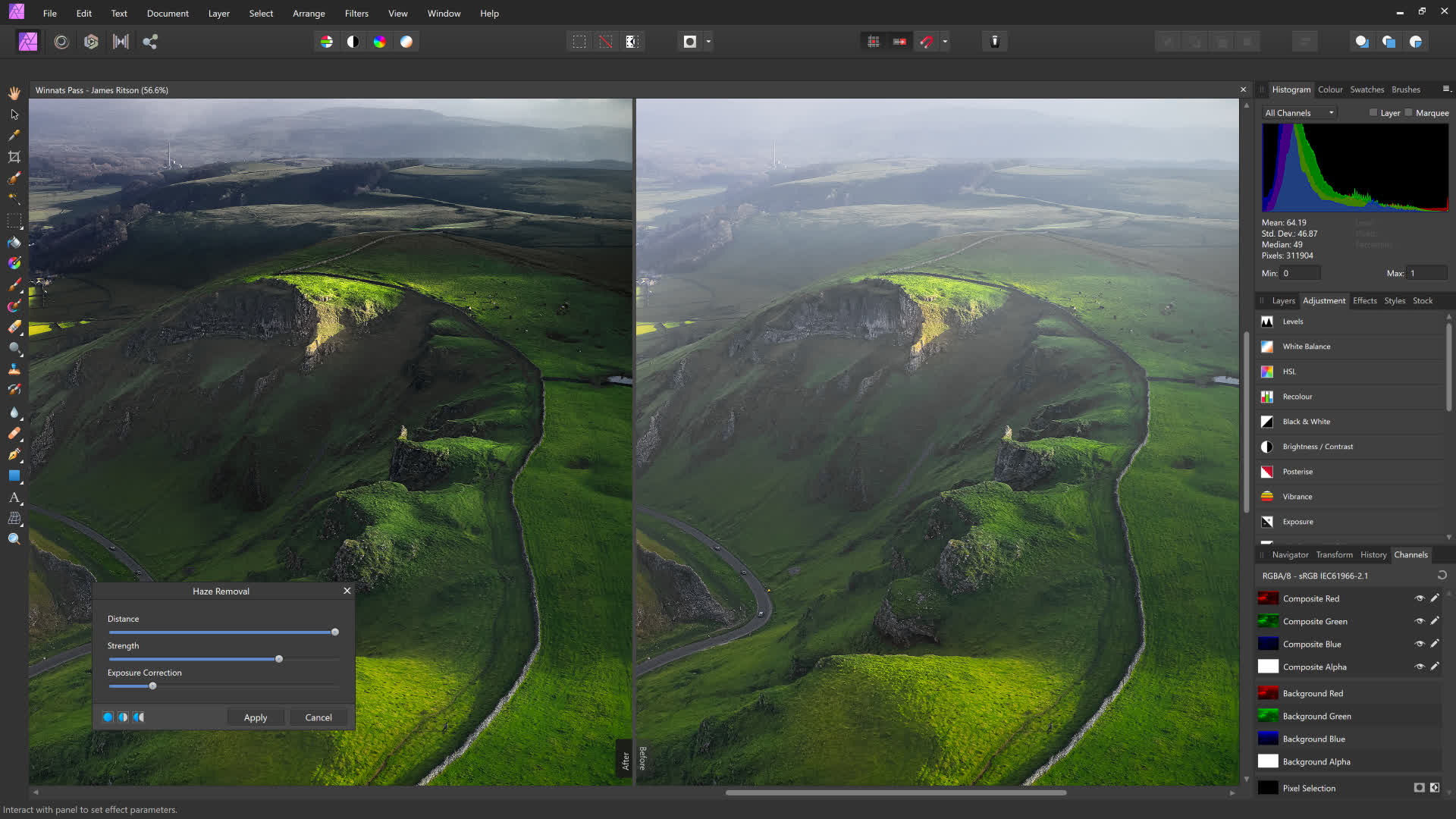Viewport: 1456px width, 819px height.
Task: Cancel the Haze Removal dialog
Action: [x=318, y=717]
